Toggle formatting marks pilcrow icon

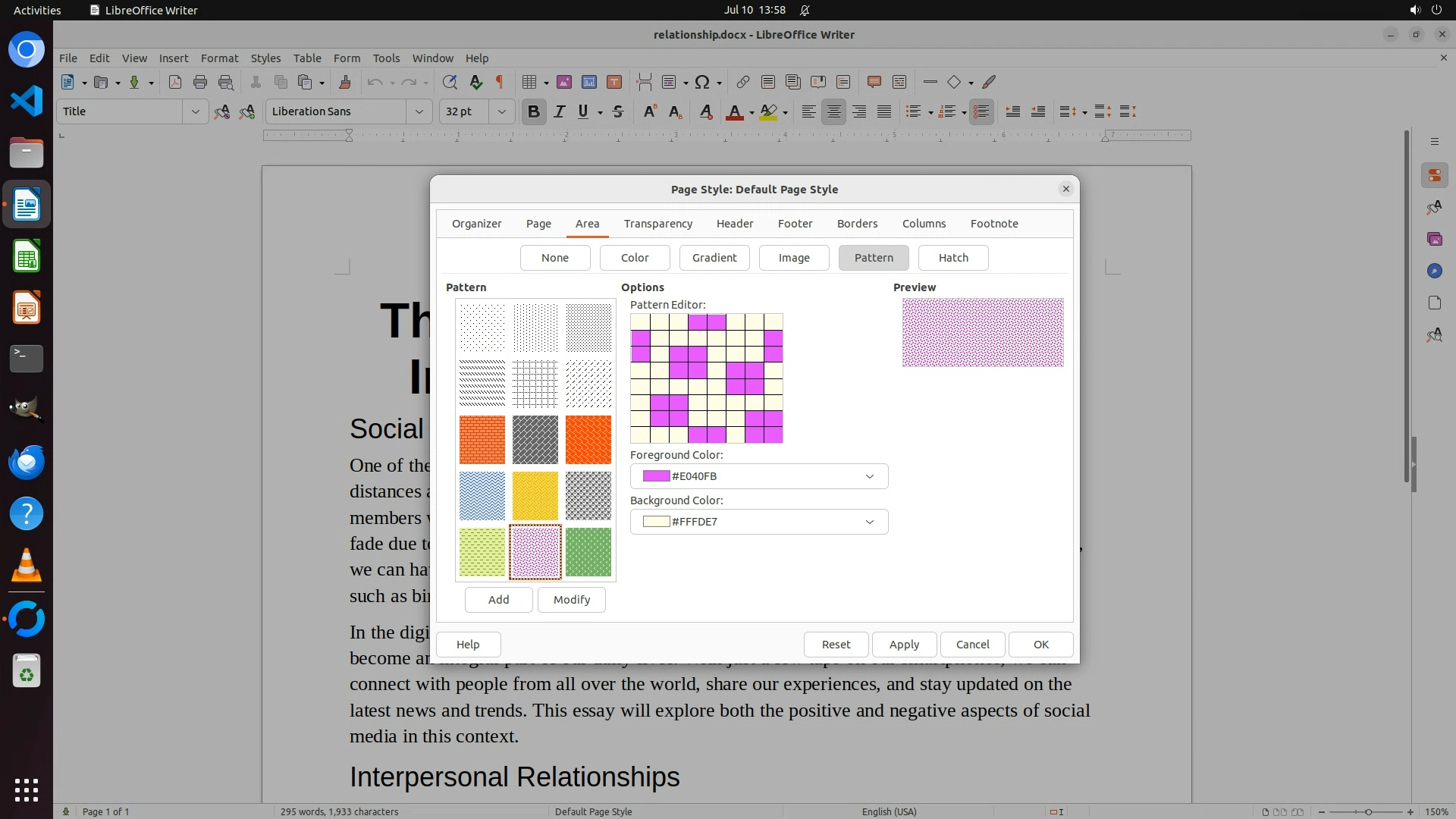click(500, 82)
